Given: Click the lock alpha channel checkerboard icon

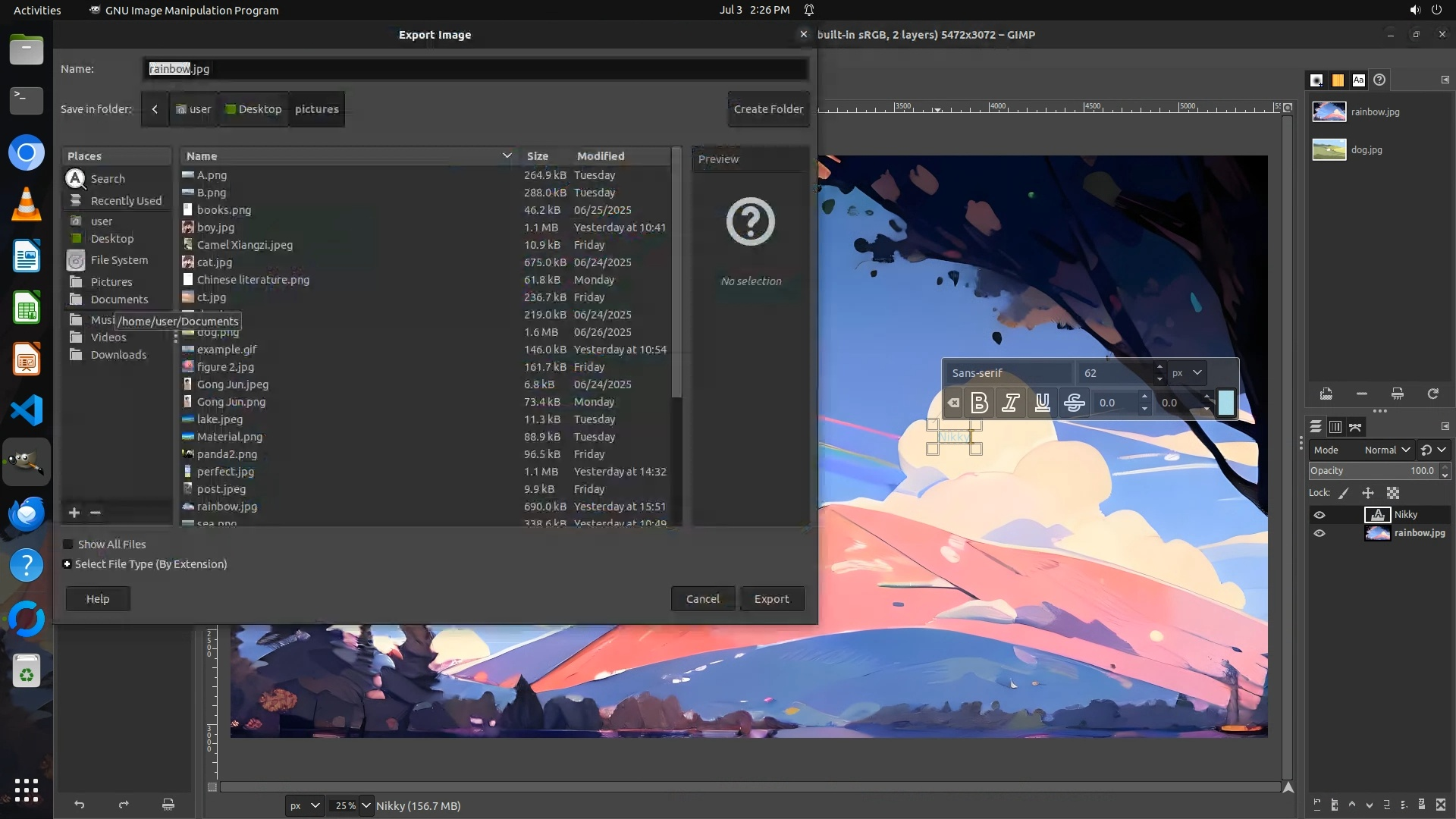Looking at the screenshot, I should 1393,493.
